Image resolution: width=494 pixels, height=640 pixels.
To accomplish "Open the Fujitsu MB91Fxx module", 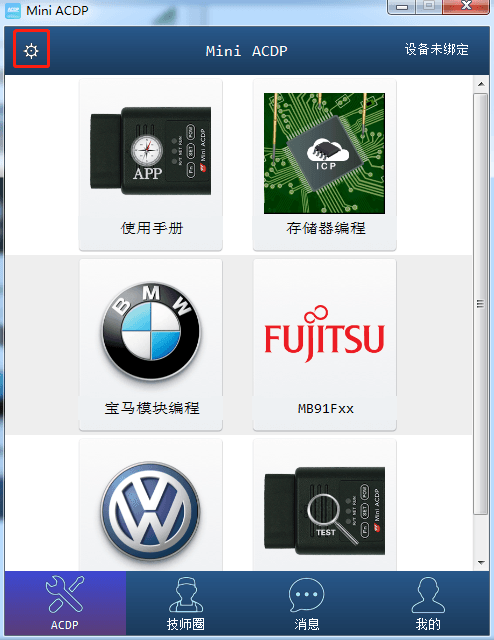I will pyautogui.click(x=325, y=344).
